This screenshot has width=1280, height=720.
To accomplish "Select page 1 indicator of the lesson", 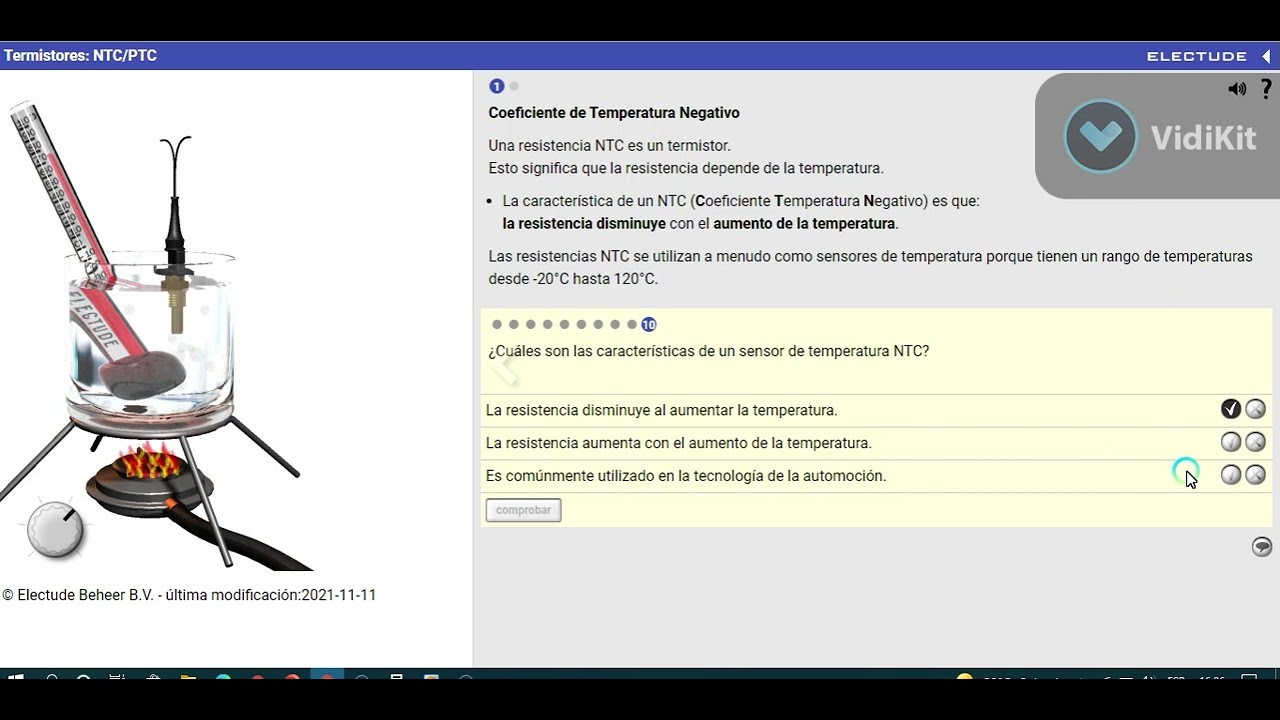I will tap(497, 86).
